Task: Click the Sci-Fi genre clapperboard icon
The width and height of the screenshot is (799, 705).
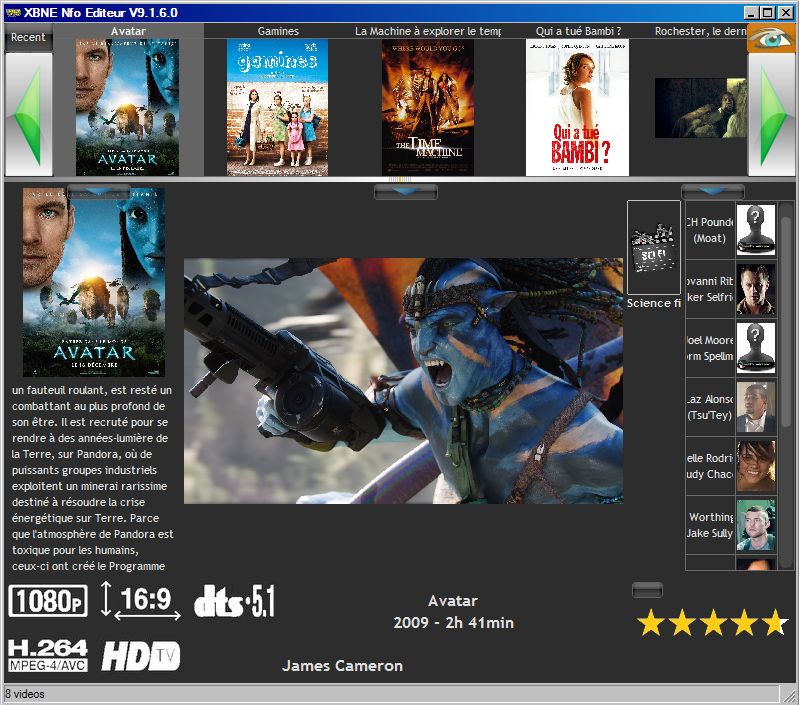Action: (654, 248)
